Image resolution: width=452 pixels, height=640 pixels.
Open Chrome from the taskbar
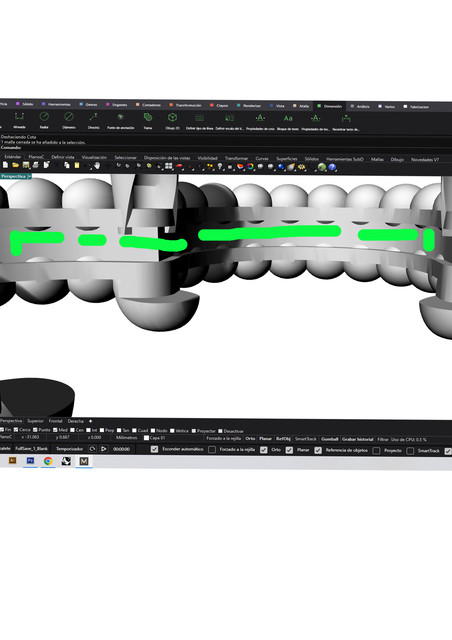(48, 461)
